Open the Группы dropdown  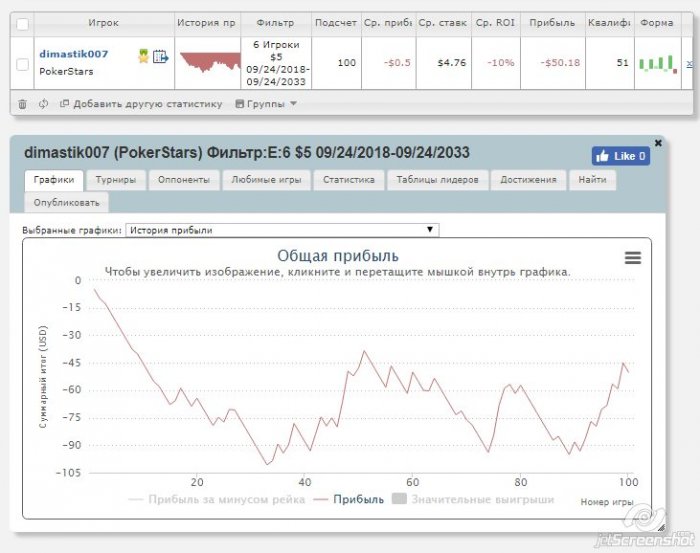(266, 104)
